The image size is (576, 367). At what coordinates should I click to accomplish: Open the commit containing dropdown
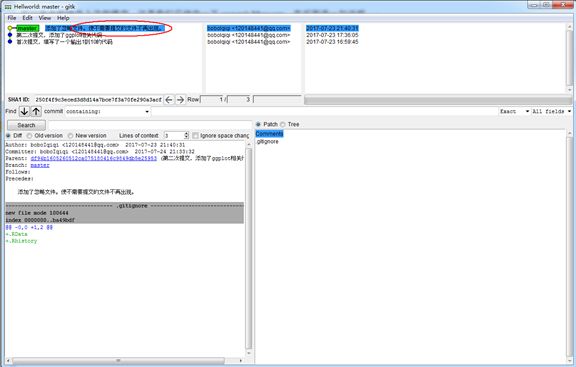pyautogui.click(x=108, y=111)
